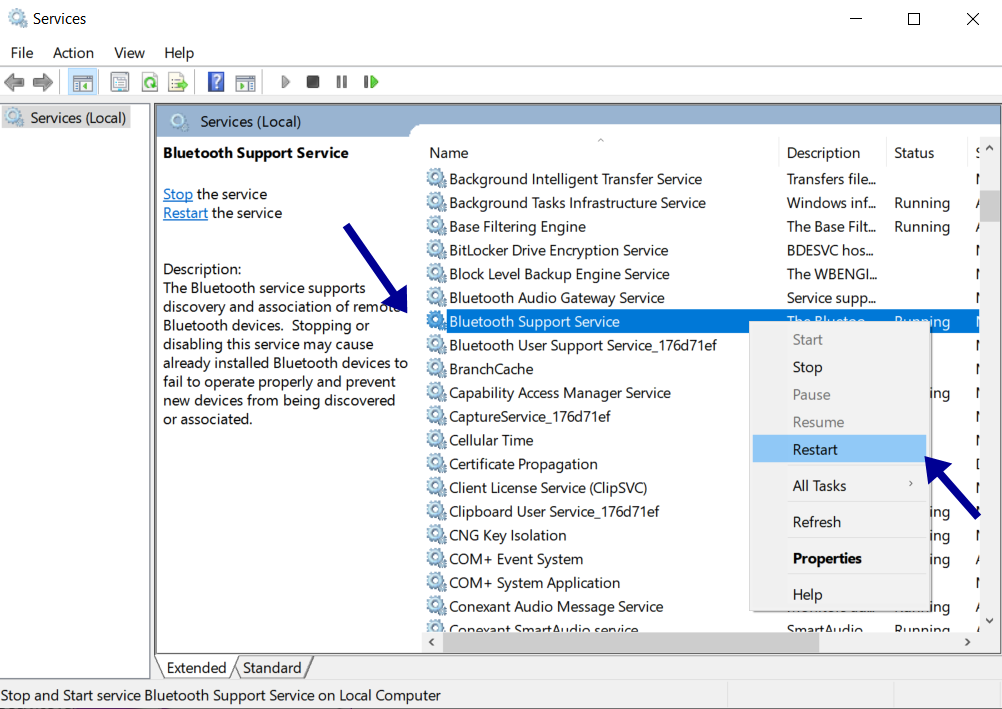1002x709 pixels.
Task: Click the Stop link to stop the service
Action: [177, 194]
